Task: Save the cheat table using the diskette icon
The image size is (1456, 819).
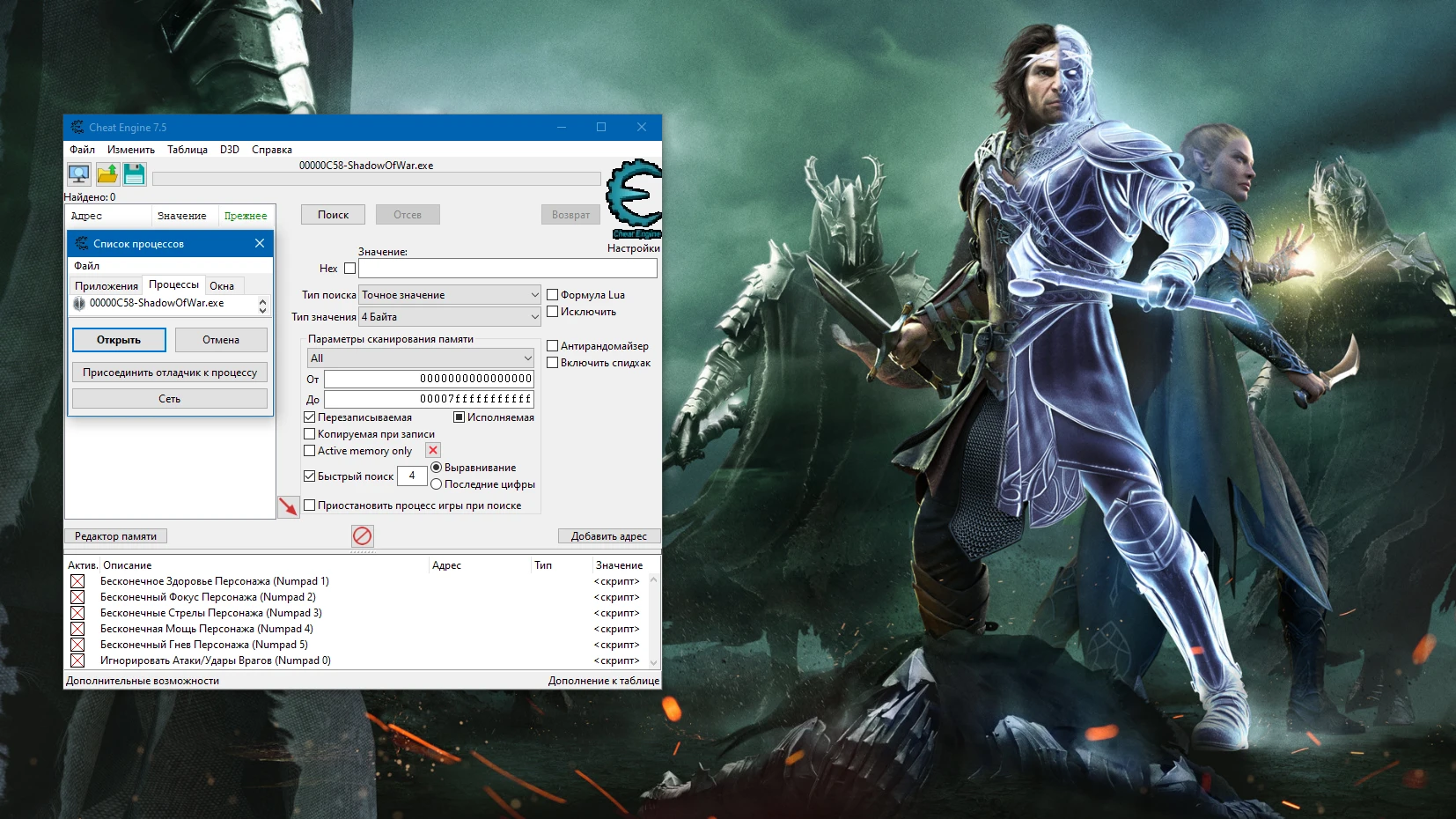Action: (x=134, y=173)
